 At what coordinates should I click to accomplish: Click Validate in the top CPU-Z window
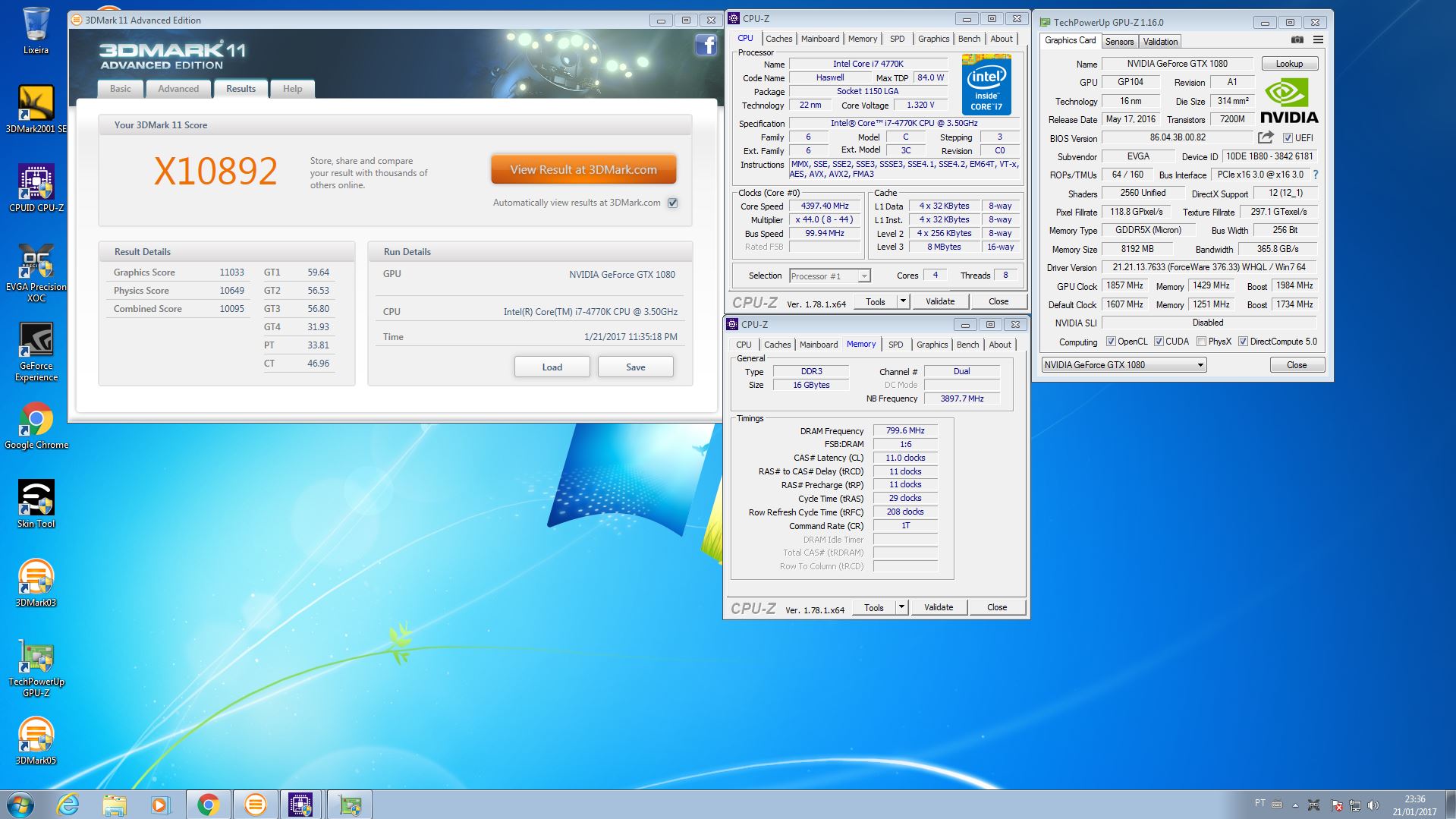point(940,301)
